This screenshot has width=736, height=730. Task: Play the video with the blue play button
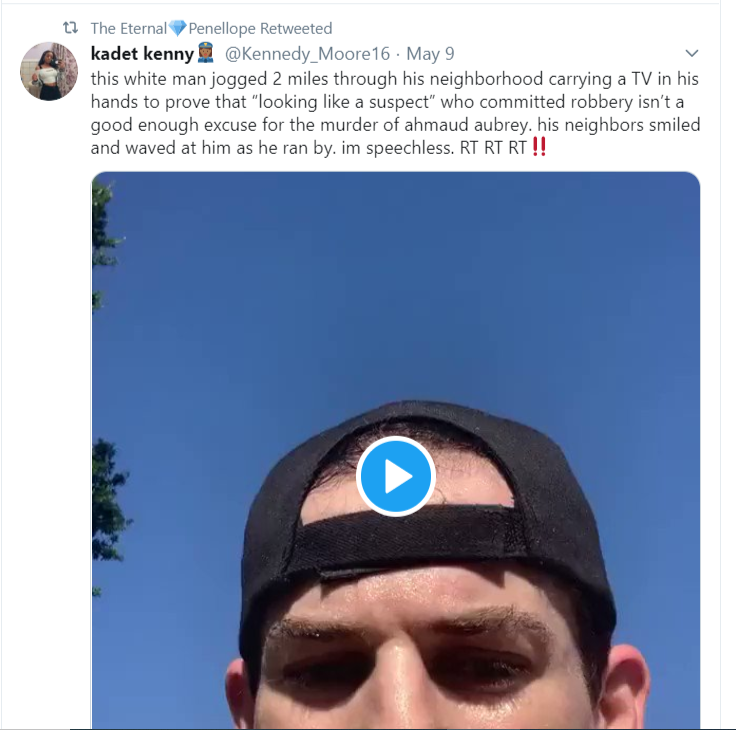point(396,476)
